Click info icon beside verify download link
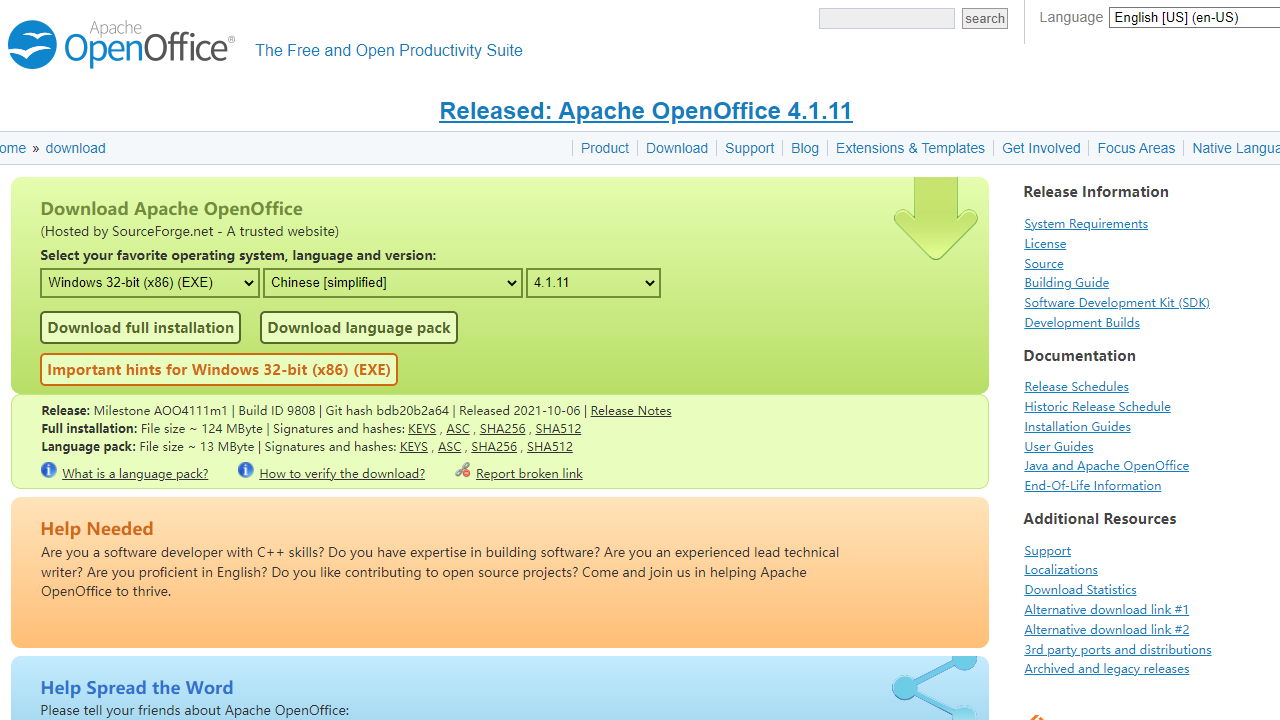Viewport: 1280px width, 720px height. click(246, 470)
